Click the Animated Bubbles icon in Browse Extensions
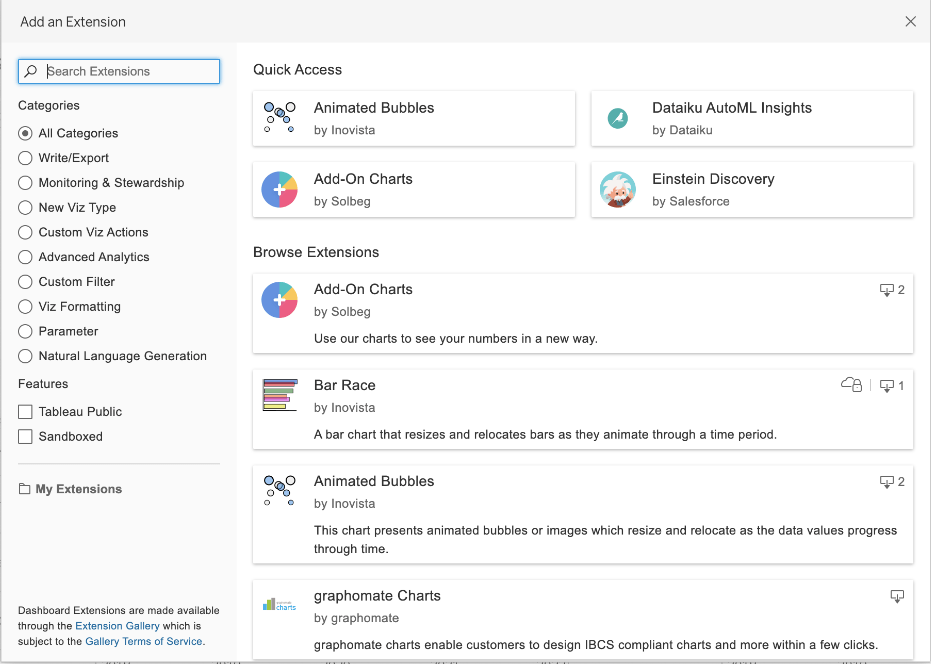This screenshot has height=664, width=931. coord(279,491)
